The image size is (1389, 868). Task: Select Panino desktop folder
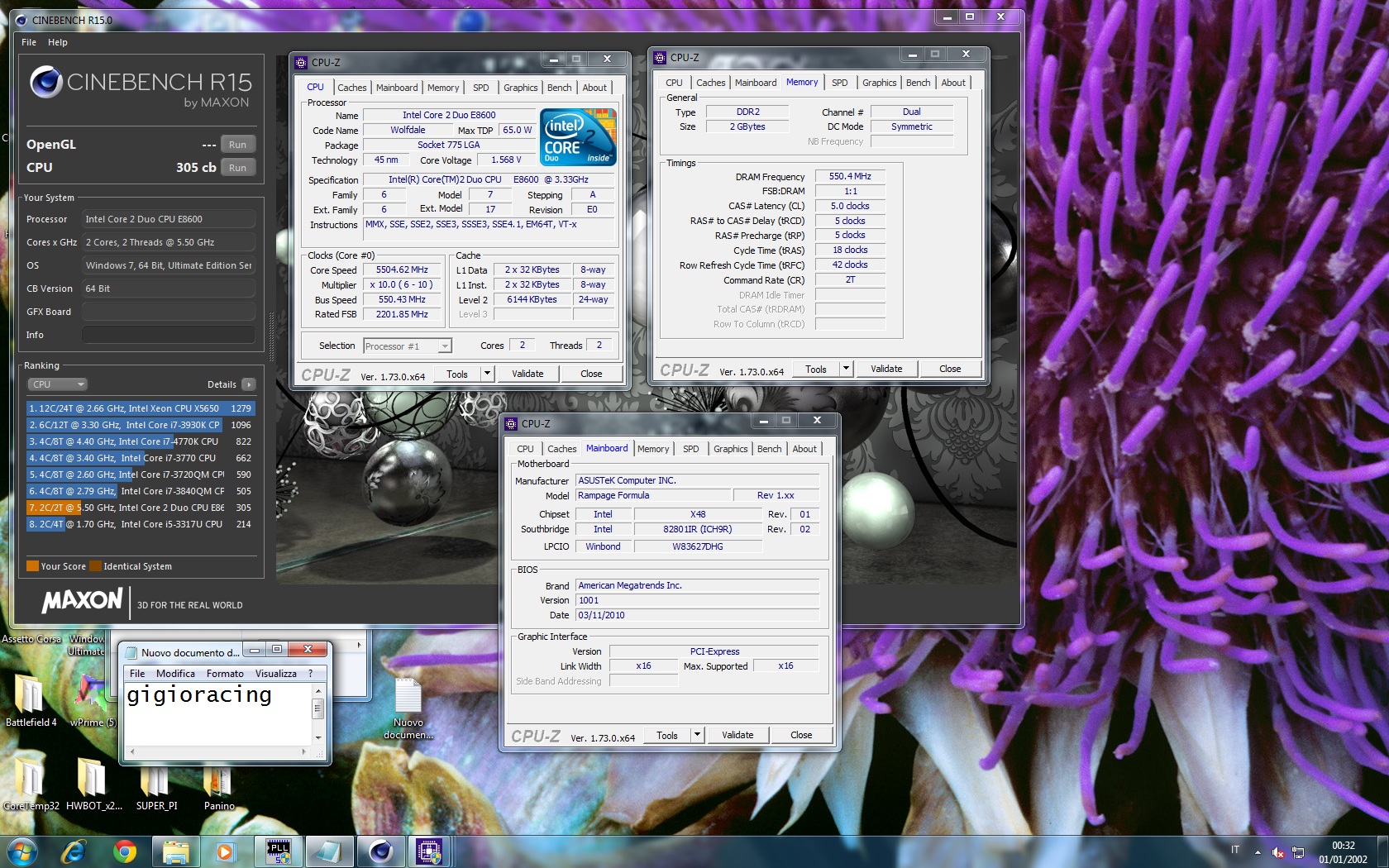point(218,784)
